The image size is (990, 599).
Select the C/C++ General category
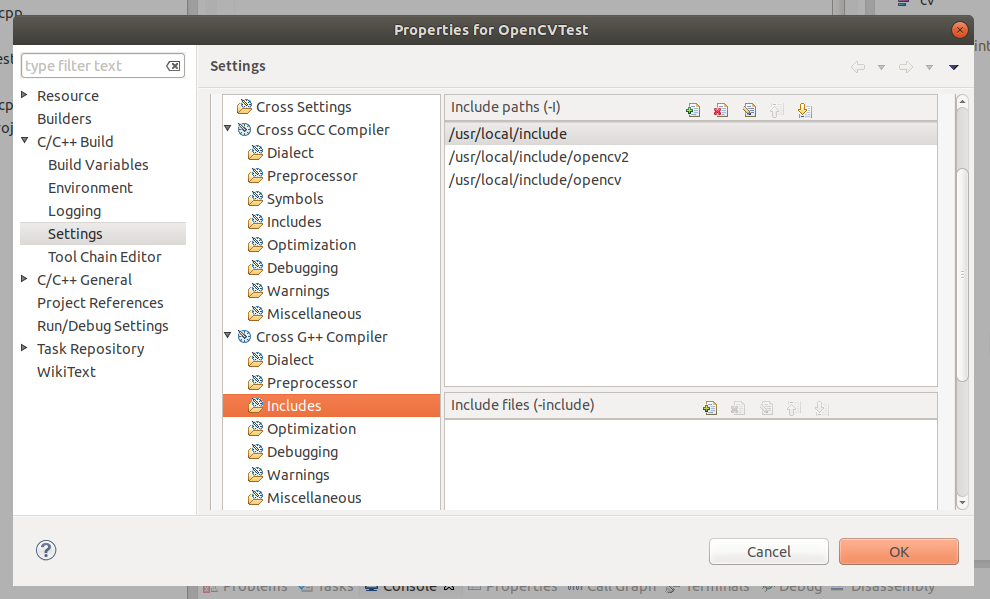point(84,280)
